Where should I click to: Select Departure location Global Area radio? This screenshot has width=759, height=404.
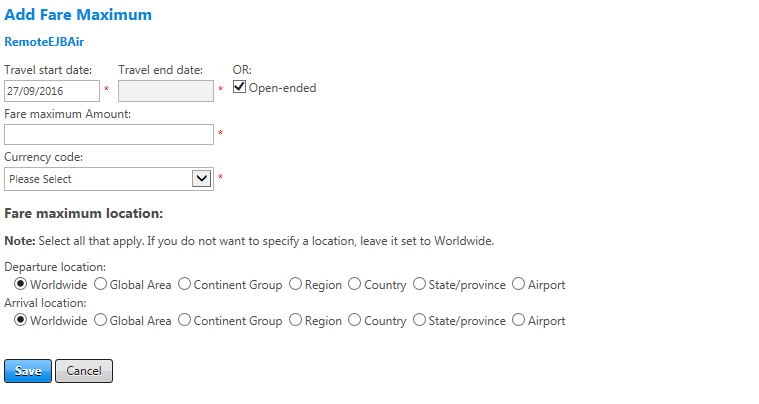[100, 285]
